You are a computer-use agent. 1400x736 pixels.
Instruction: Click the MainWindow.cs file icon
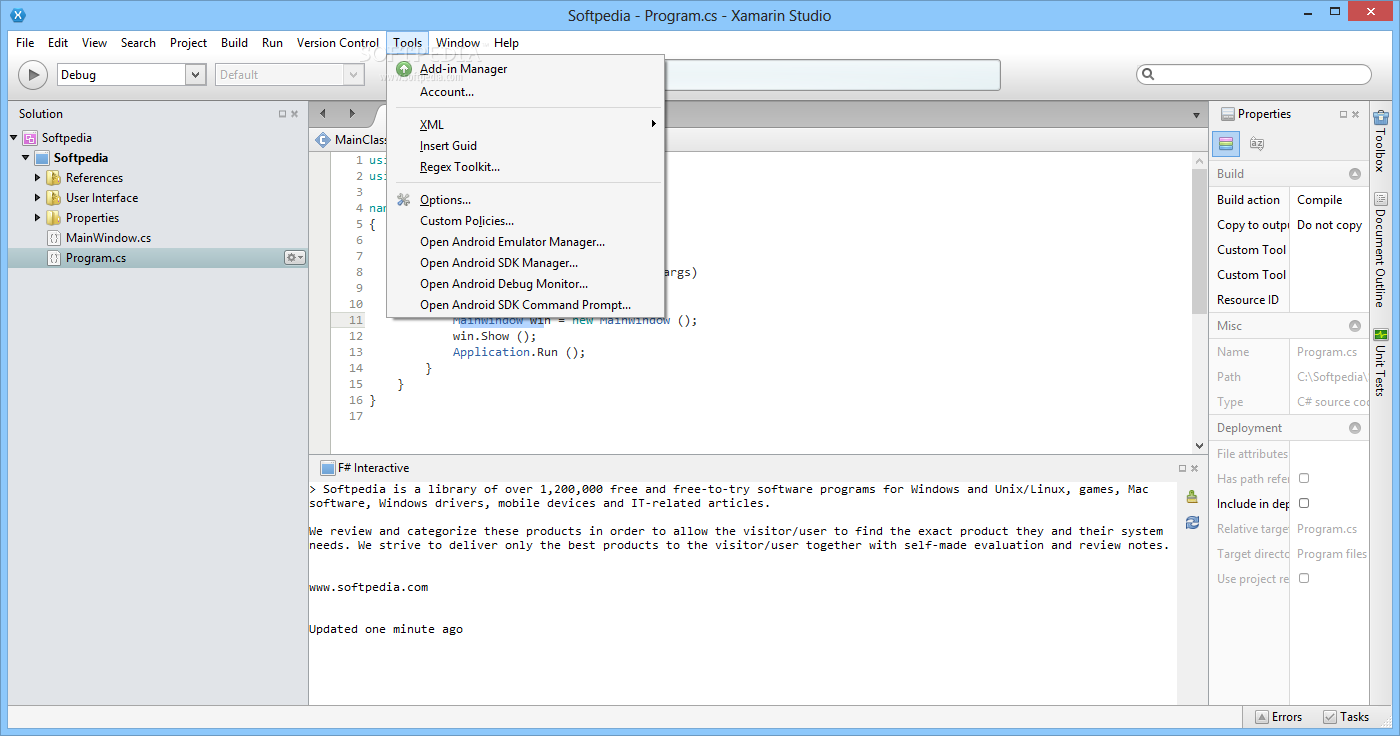(54, 238)
